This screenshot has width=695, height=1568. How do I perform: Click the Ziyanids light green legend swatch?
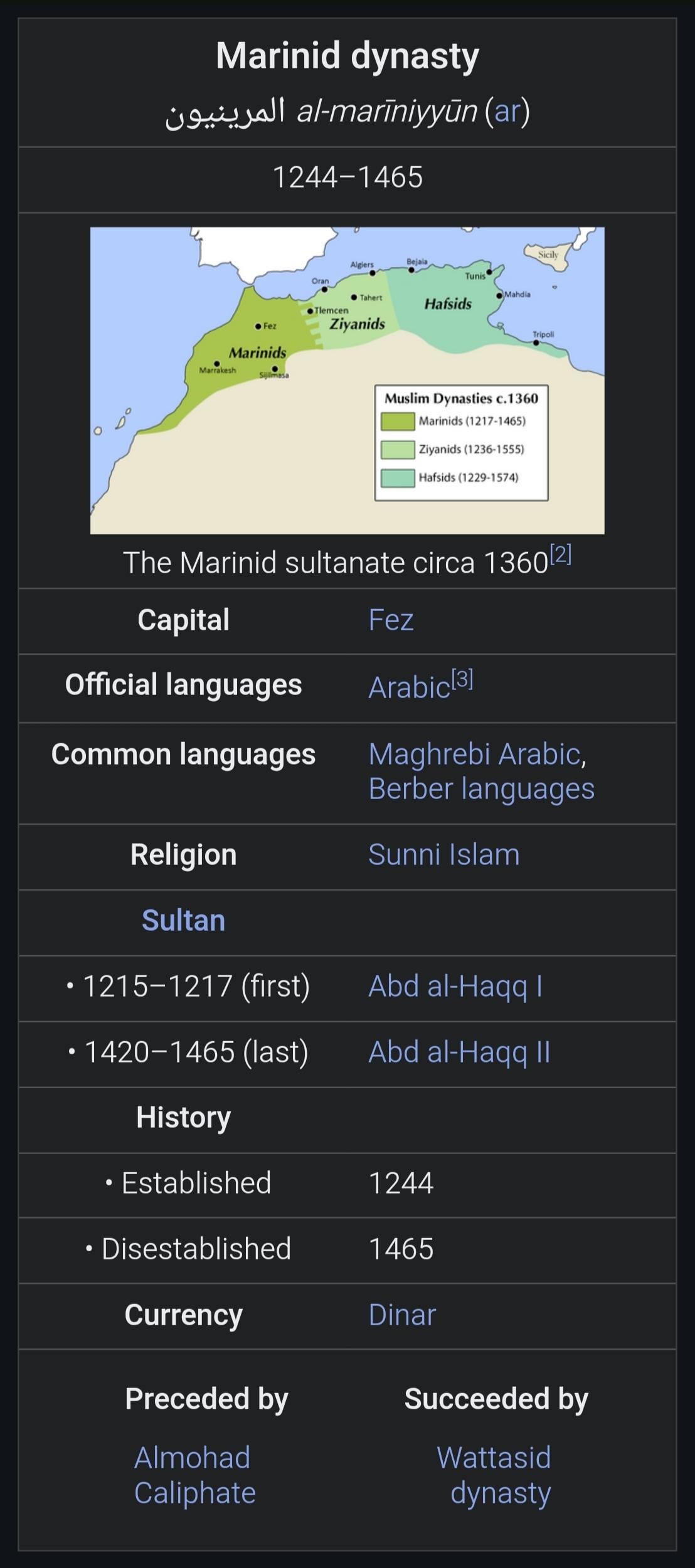398,450
